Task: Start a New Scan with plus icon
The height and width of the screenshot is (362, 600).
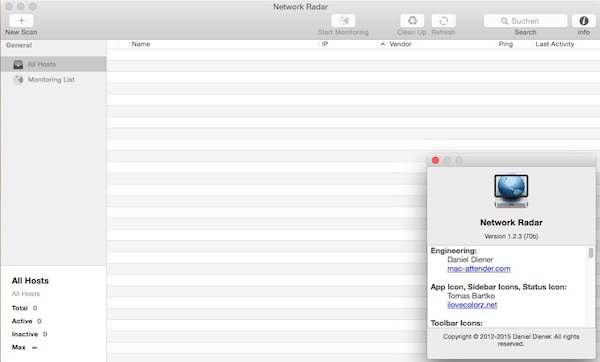Action: [x=21, y=21]
